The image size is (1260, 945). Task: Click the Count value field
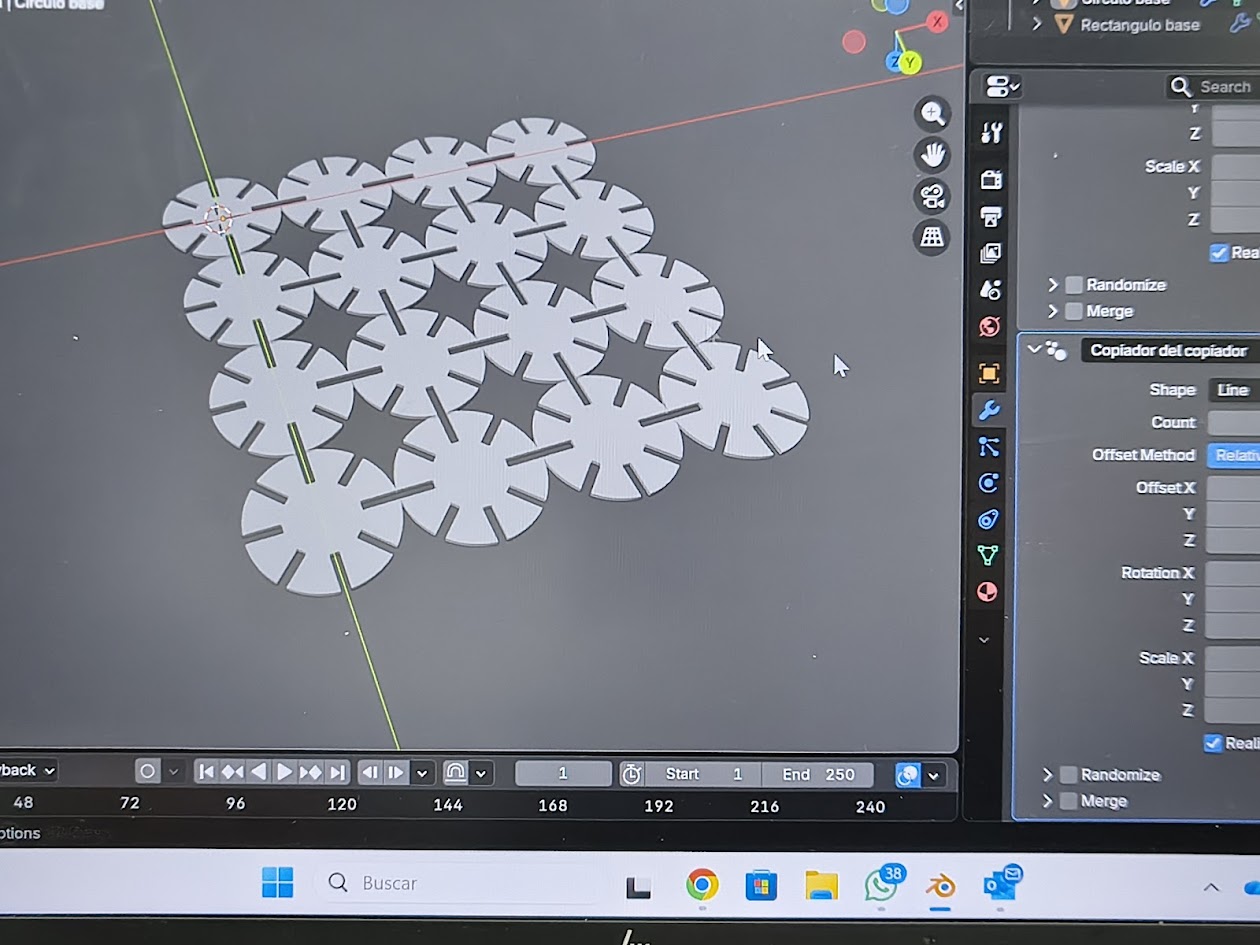1234,422
